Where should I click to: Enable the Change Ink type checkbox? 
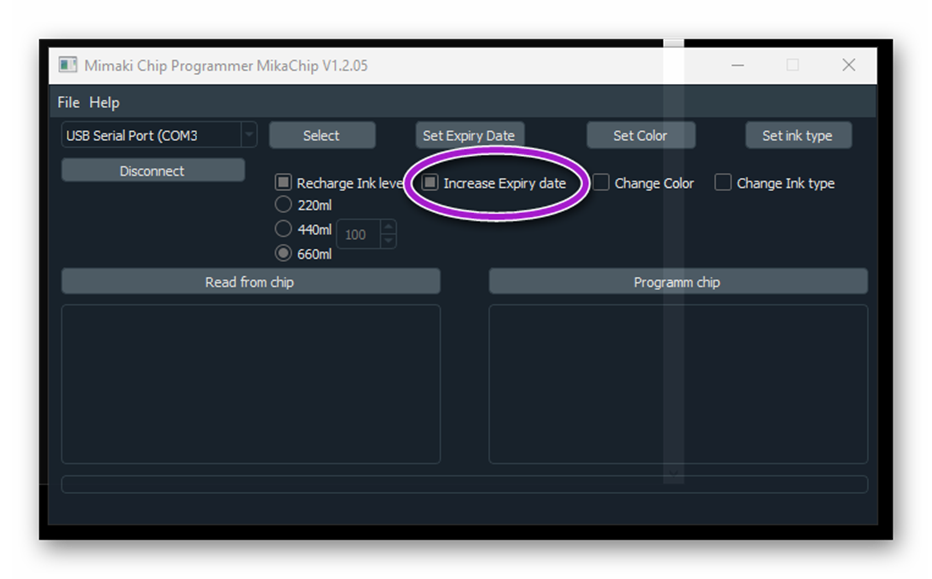coord(723,182)
